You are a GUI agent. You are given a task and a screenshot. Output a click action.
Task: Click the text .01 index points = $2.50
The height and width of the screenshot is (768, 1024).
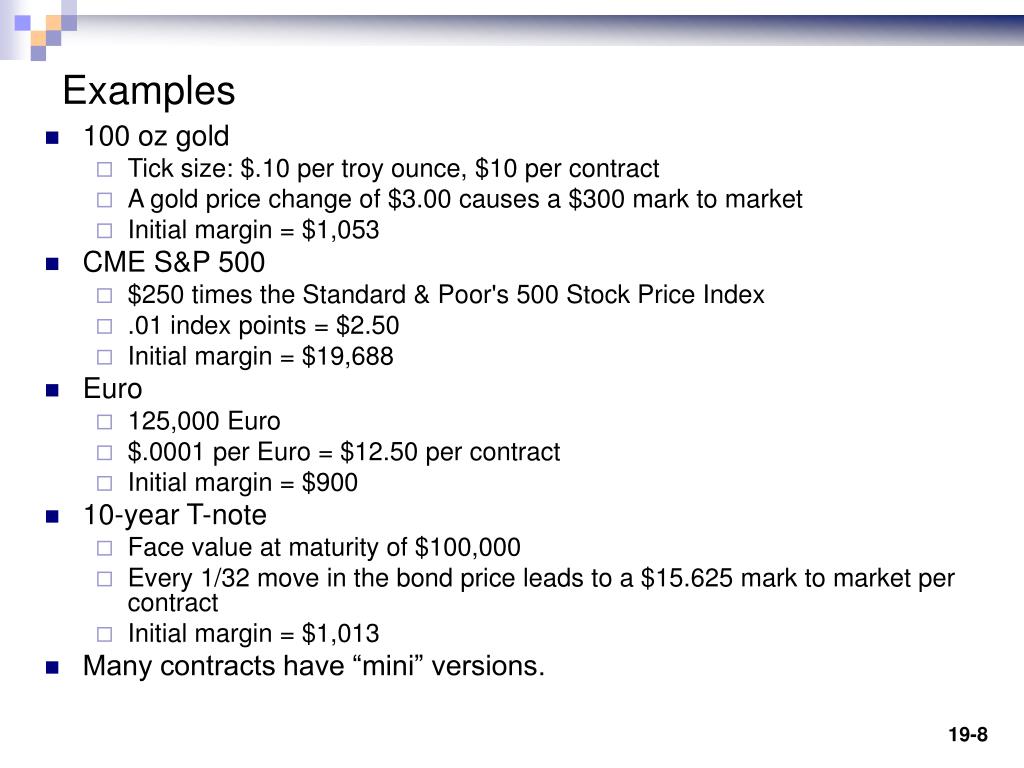263,325
